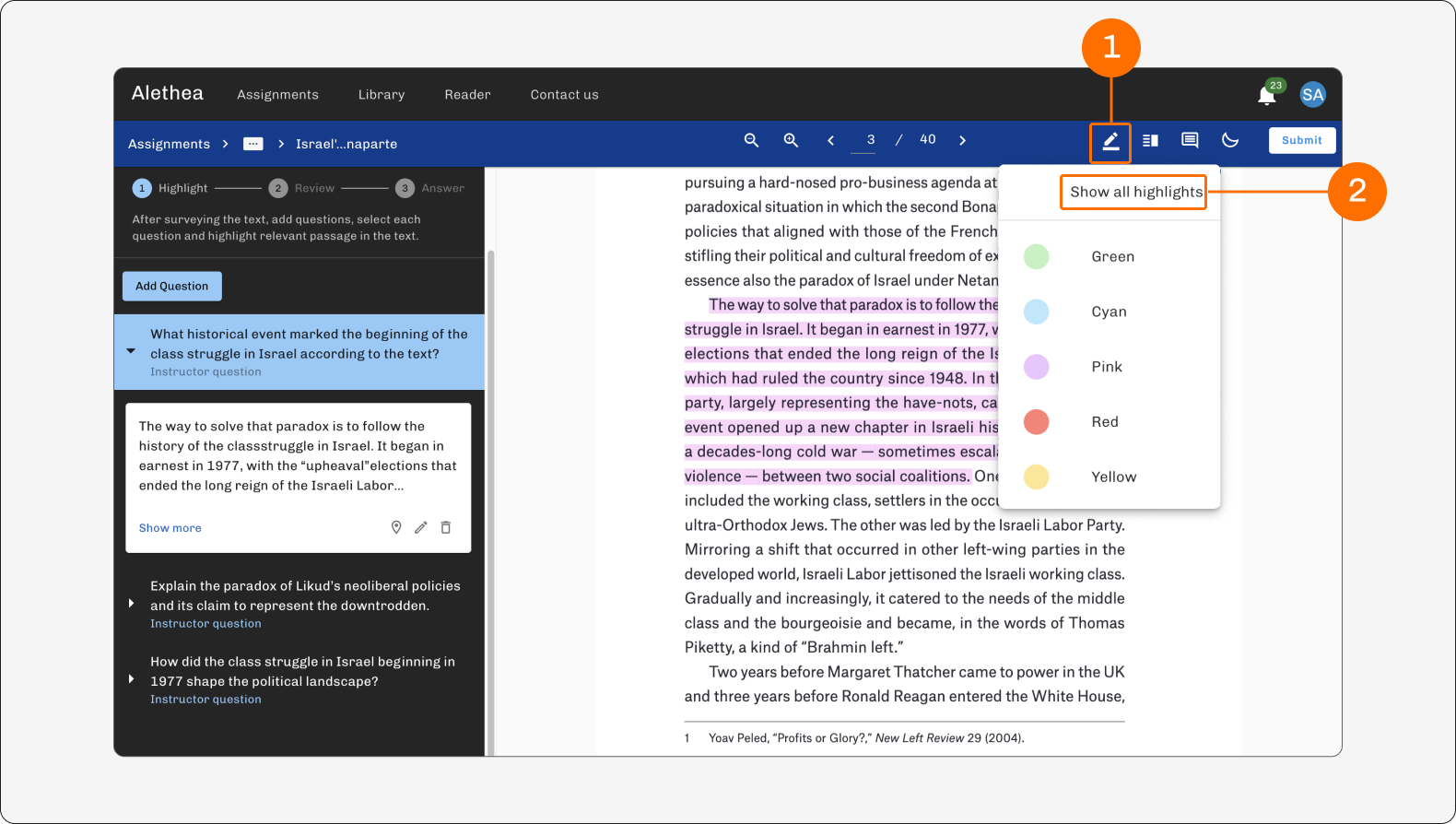Open the Library nav item
The image size is (1456, 824).
click(382, 94)
